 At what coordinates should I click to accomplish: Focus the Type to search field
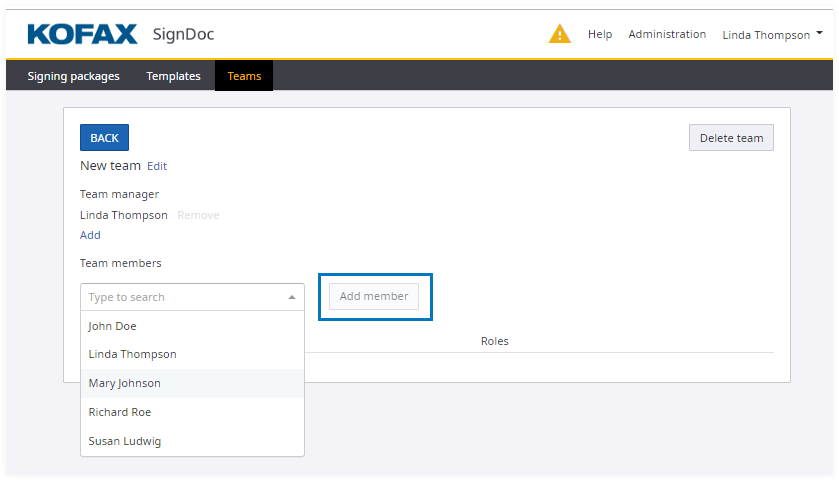pos(180,297)
